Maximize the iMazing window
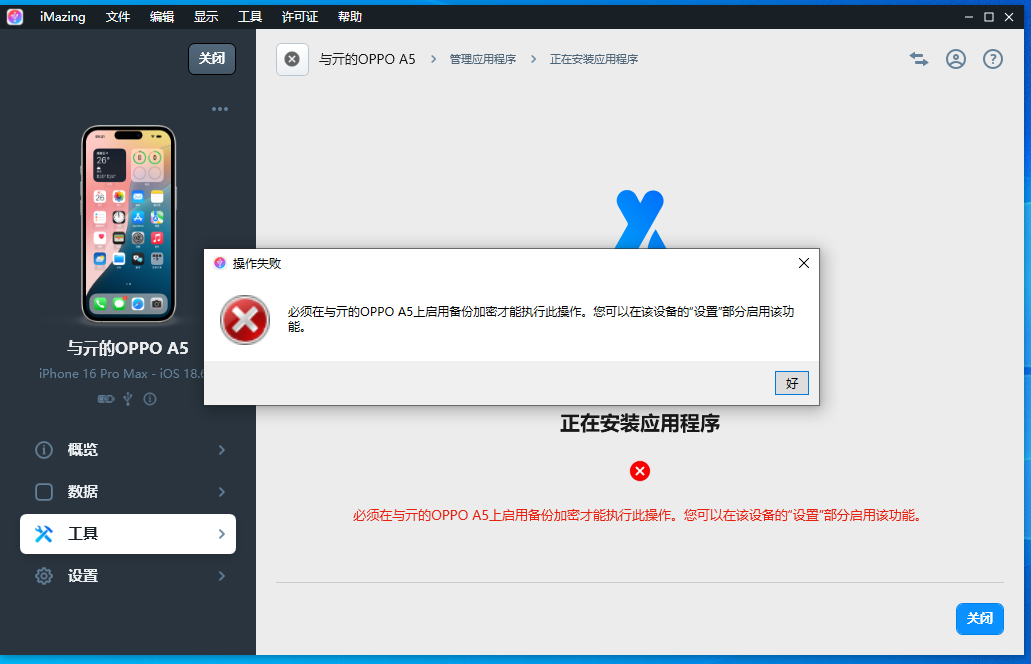 [989, 17]
